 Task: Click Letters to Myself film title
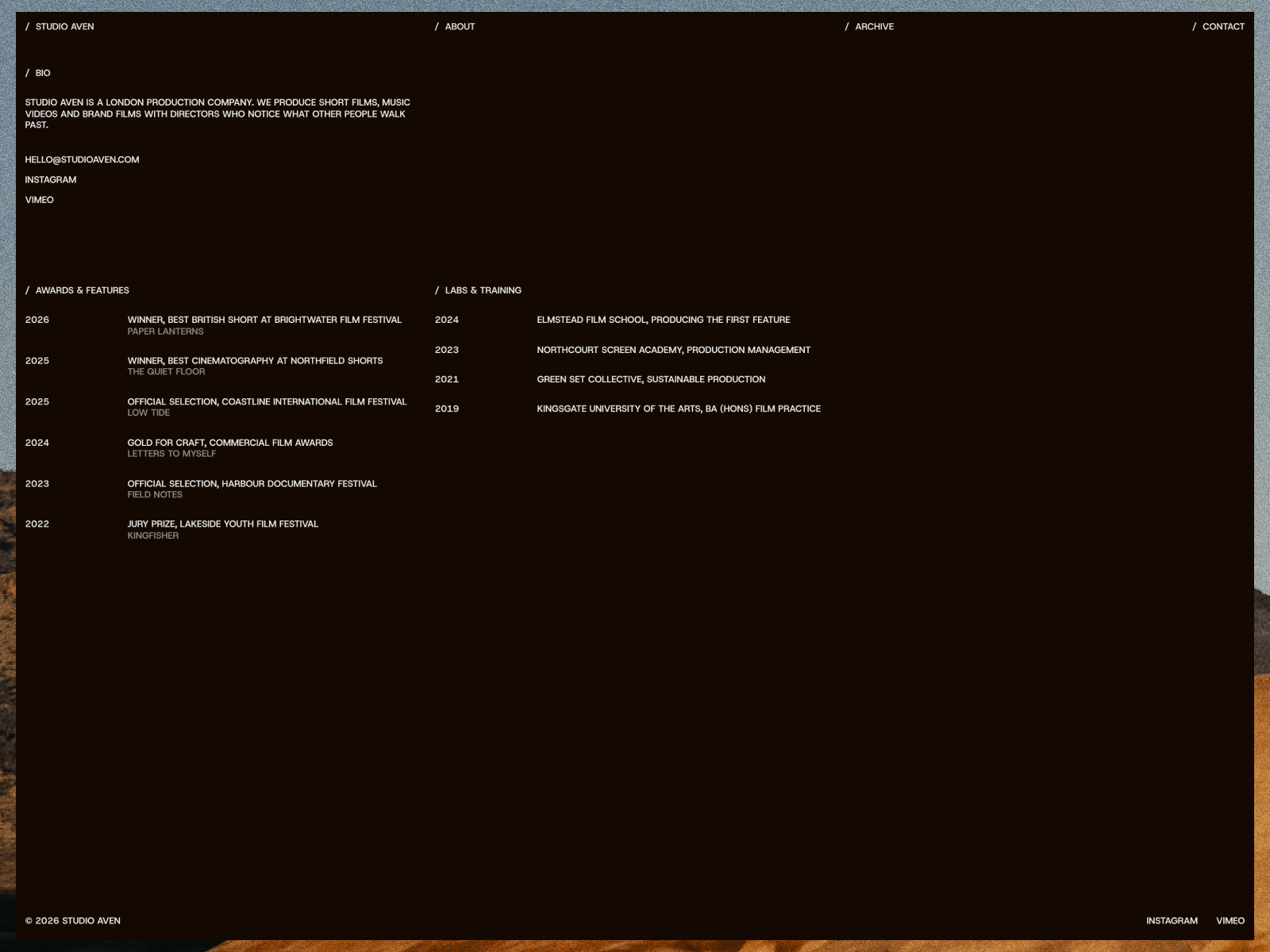point(171,454)
